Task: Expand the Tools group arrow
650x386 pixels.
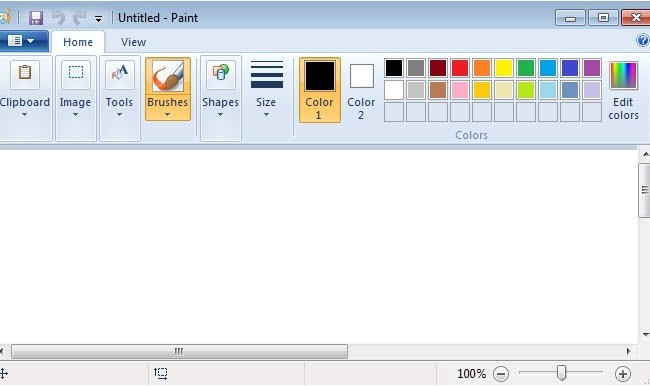Action: pos(119,115)
